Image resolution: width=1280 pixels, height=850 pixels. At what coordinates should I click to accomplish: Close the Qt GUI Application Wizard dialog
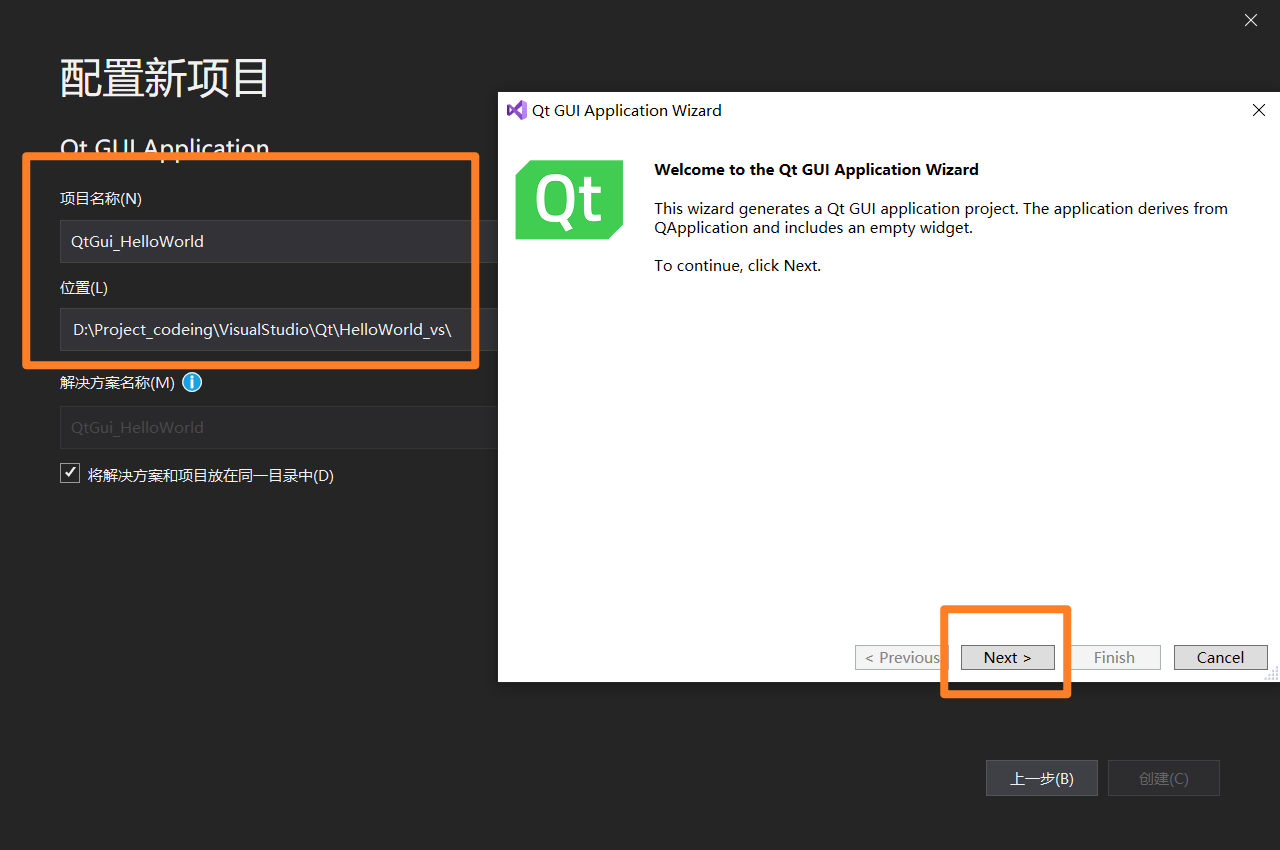(1258, 110)
